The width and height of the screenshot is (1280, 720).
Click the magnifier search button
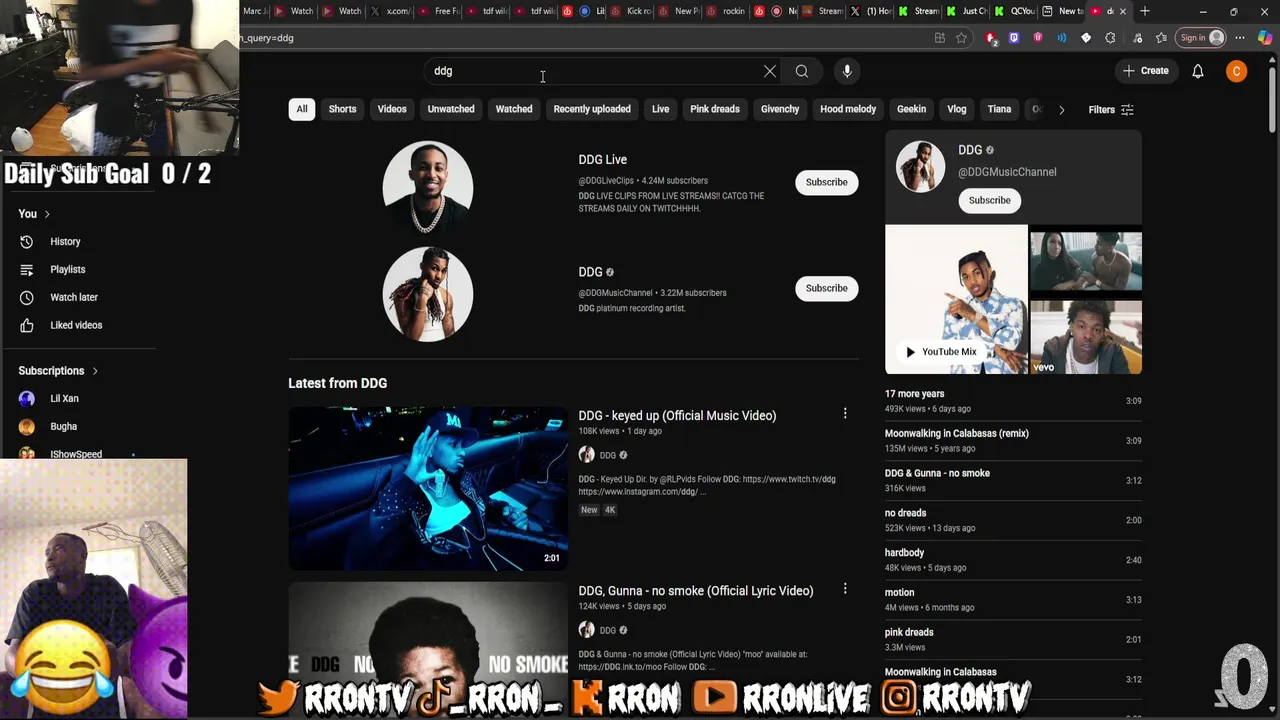coord(802,71)
